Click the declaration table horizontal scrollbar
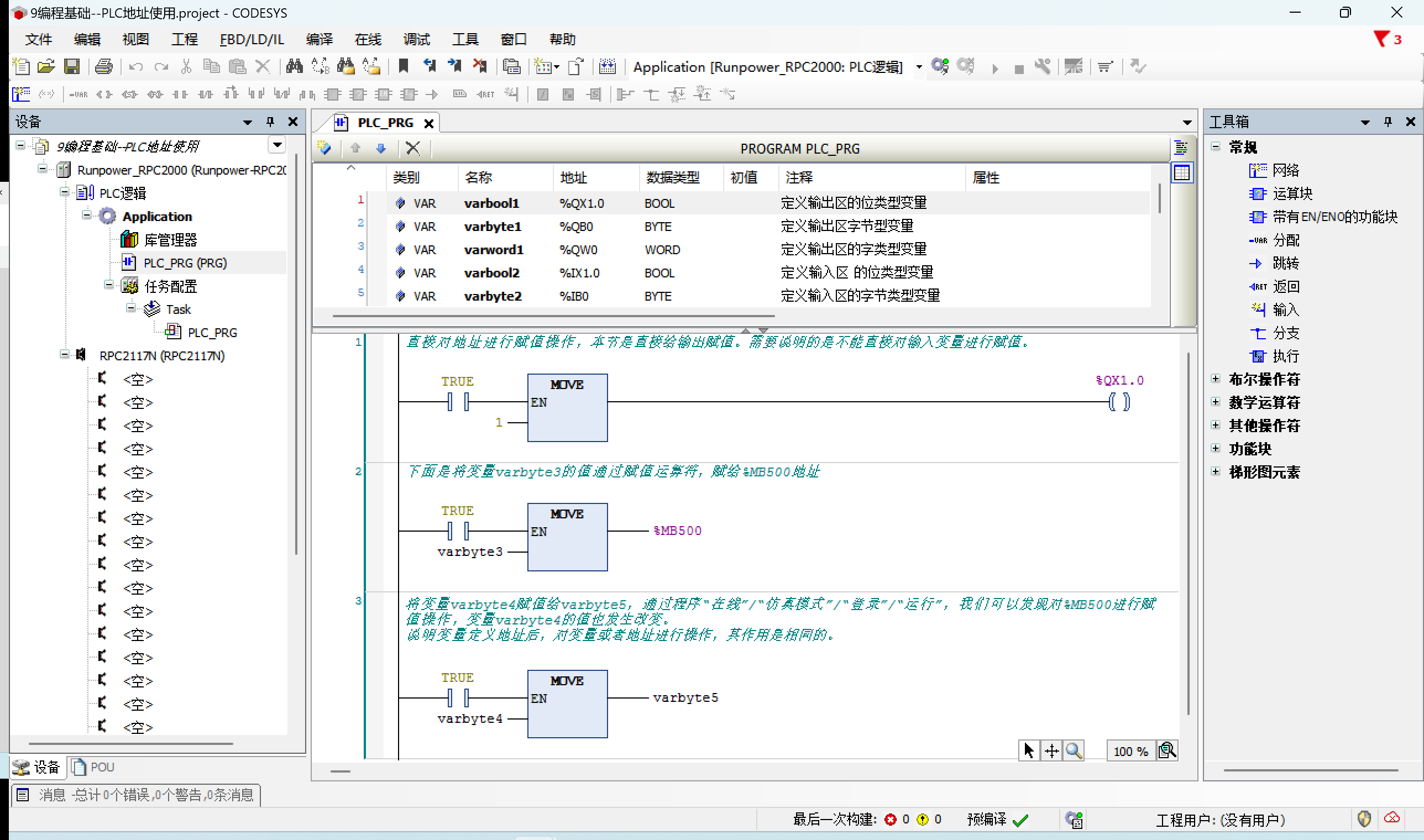This screenshot has height=840, width=1424. pos(553,316)
